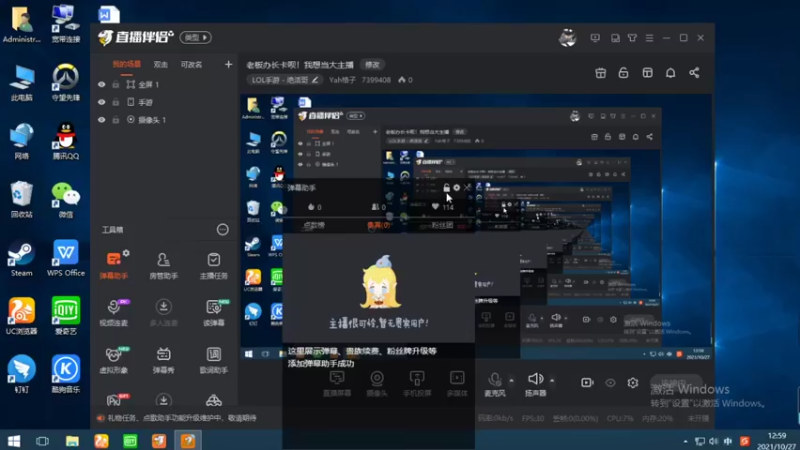Click the gear on 弹幕助手 floating window

click(x=457, y=188)
